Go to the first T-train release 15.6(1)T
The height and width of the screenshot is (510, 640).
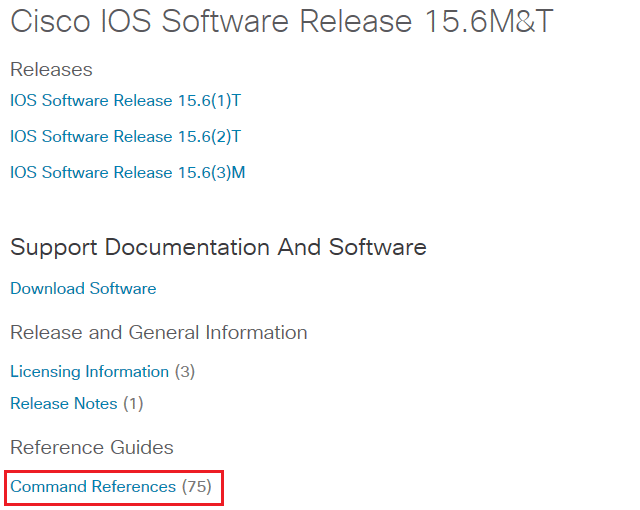click(125, 100)
